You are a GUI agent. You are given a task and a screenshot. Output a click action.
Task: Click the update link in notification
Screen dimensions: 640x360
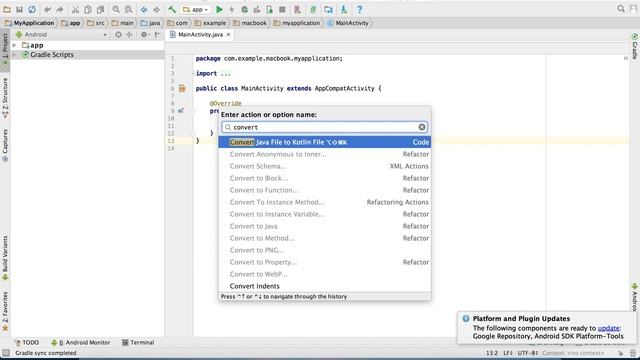point(608,328)
